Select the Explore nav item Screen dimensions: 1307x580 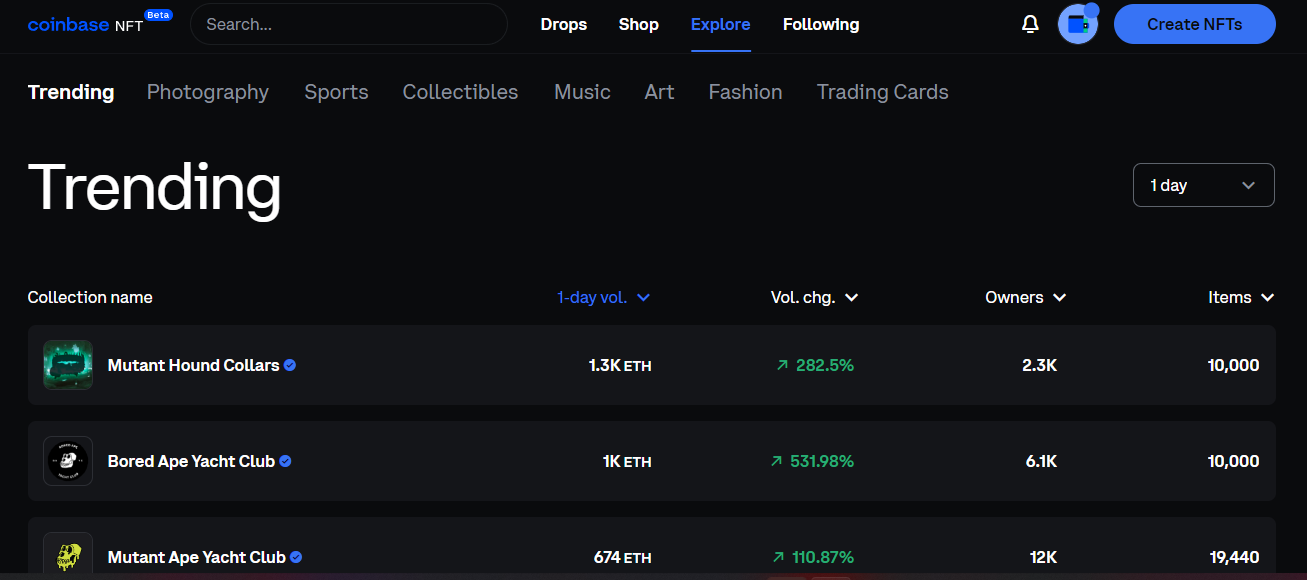pyautogui.click(x=721, y=24)
